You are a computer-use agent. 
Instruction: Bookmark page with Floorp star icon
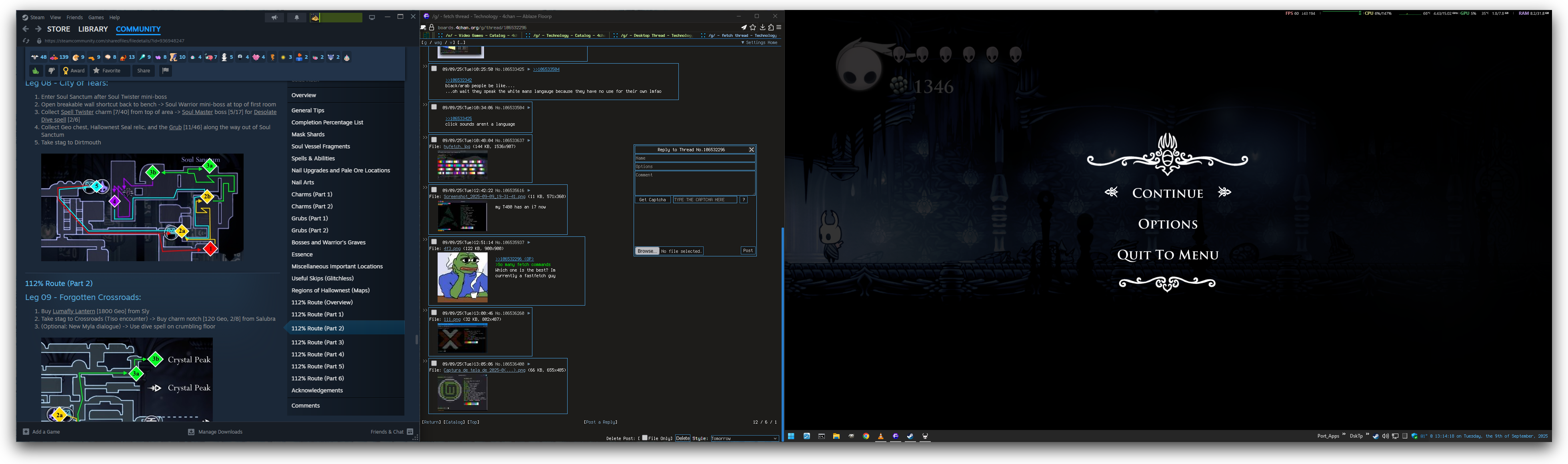(x=753, y=28)
